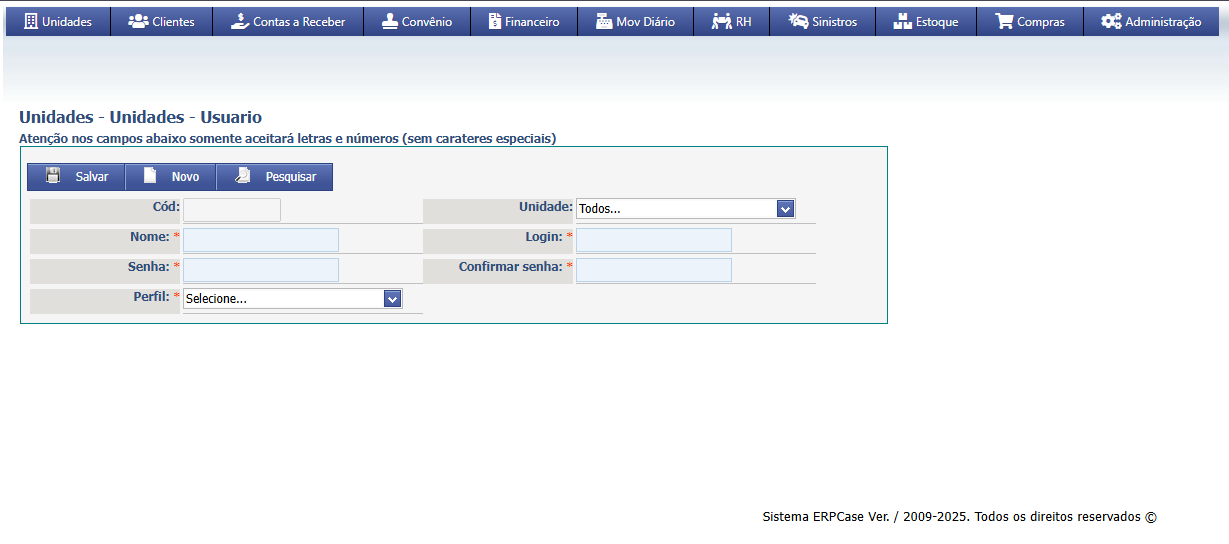Focus the Confirmar senha input field
The image size is (1229, 544).
[654, 270]
